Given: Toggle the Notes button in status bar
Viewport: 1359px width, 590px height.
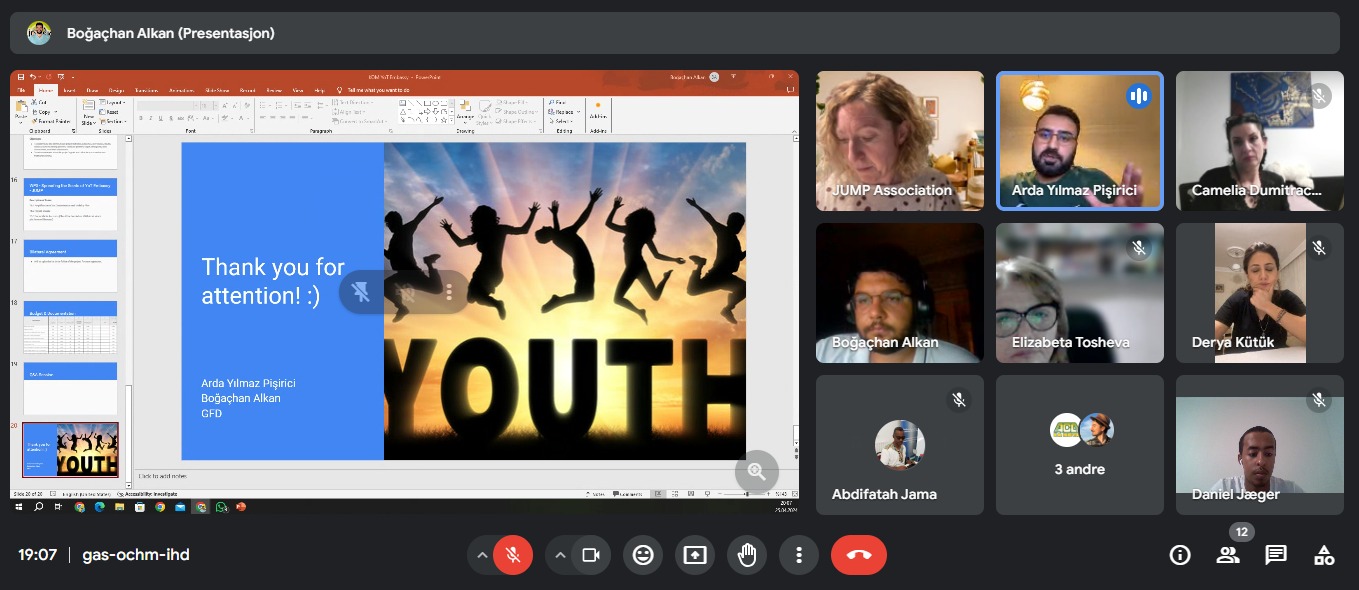Looking at the screenshot, I should point(596,494).
